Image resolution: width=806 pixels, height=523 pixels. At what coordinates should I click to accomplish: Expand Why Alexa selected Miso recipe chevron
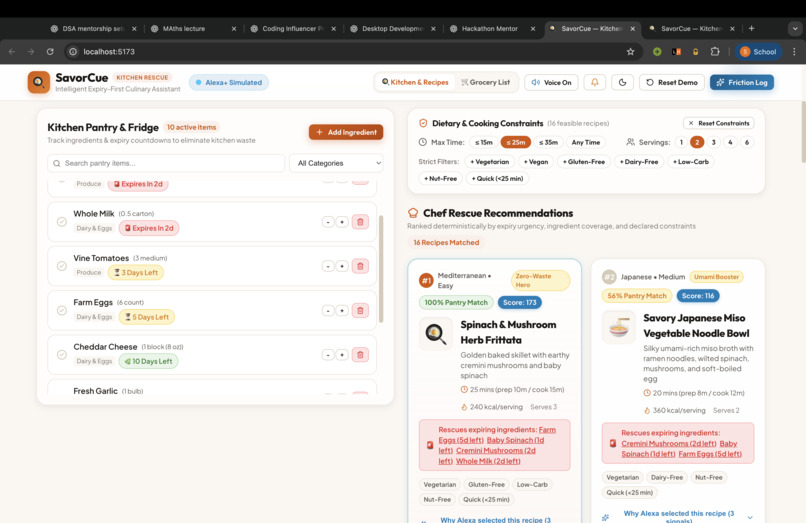(x=750, y=517)
